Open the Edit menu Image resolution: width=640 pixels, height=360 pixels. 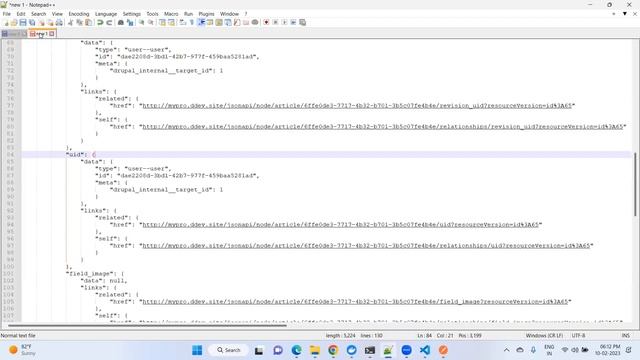(x=21, y=14)
